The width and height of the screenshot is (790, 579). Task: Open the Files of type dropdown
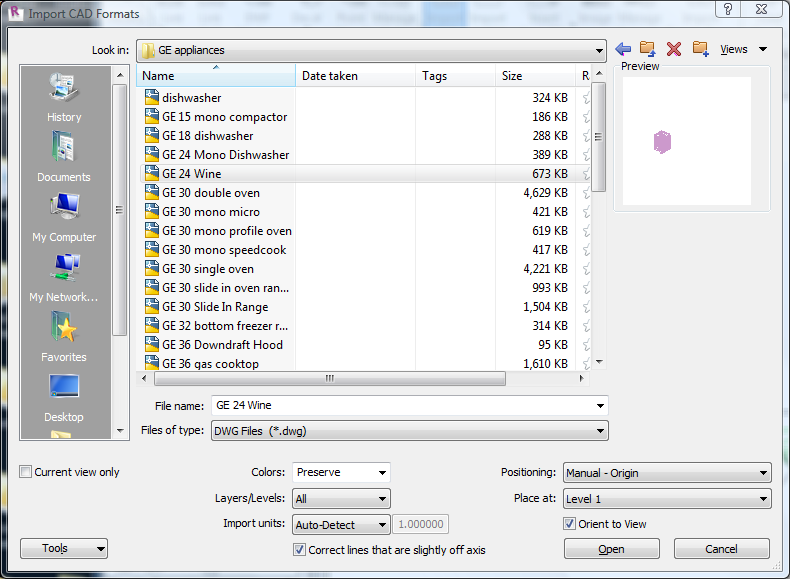[410, 431]
